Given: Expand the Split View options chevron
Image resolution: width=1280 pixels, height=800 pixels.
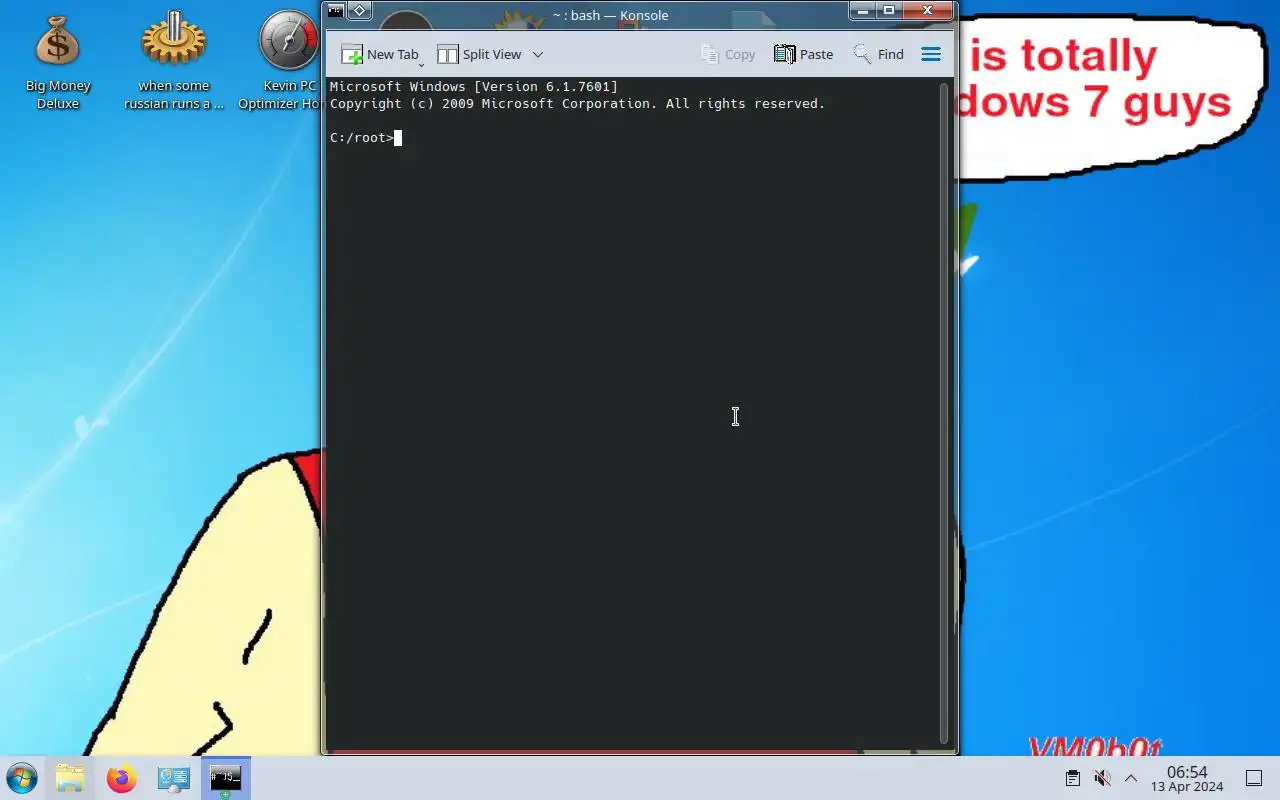Looking at the screenshot, I should [537, 55].
